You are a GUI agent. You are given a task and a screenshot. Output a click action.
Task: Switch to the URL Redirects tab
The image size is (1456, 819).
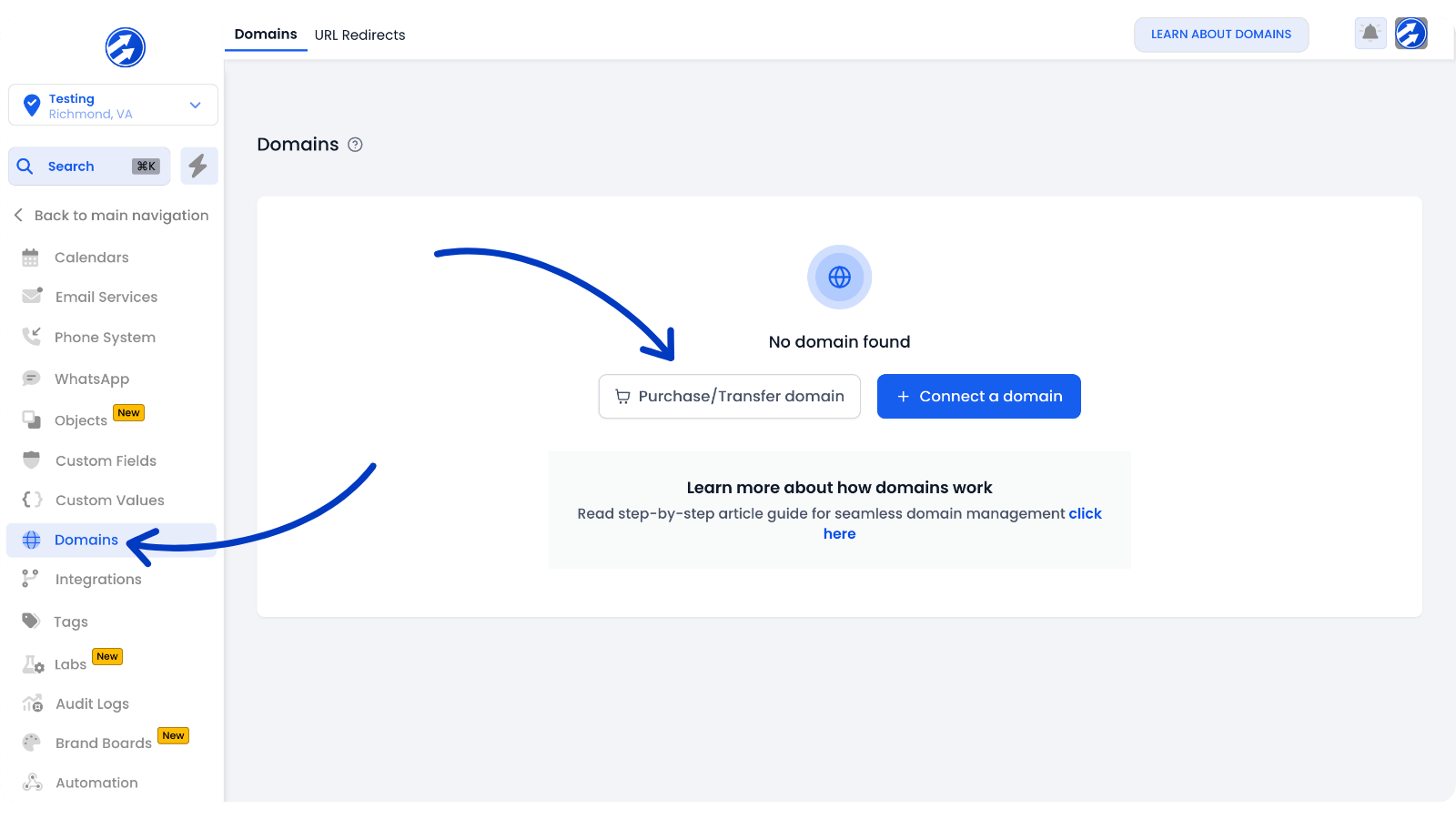pyautogui.click(x=359, y=35)
